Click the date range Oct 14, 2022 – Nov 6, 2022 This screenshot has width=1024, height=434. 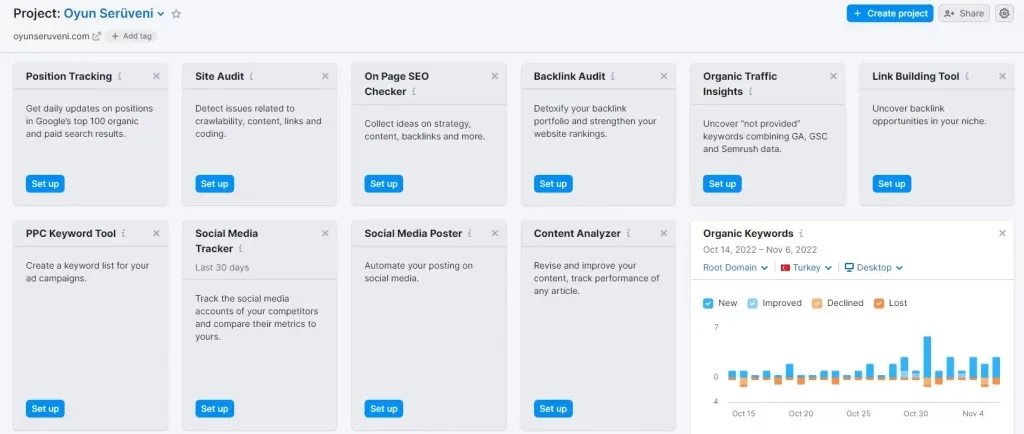760,250
